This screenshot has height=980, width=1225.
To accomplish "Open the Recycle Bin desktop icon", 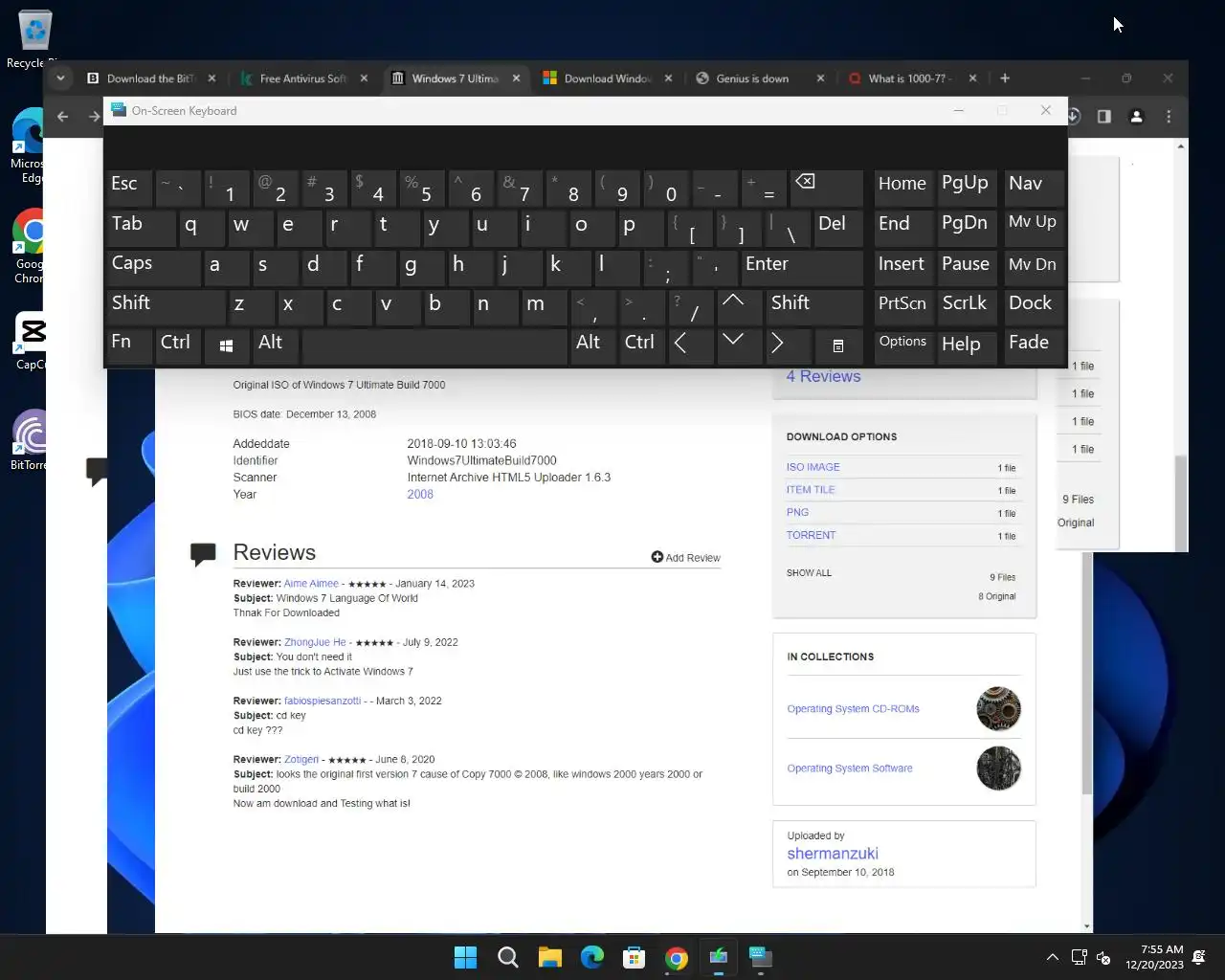I will coord(33,40).
